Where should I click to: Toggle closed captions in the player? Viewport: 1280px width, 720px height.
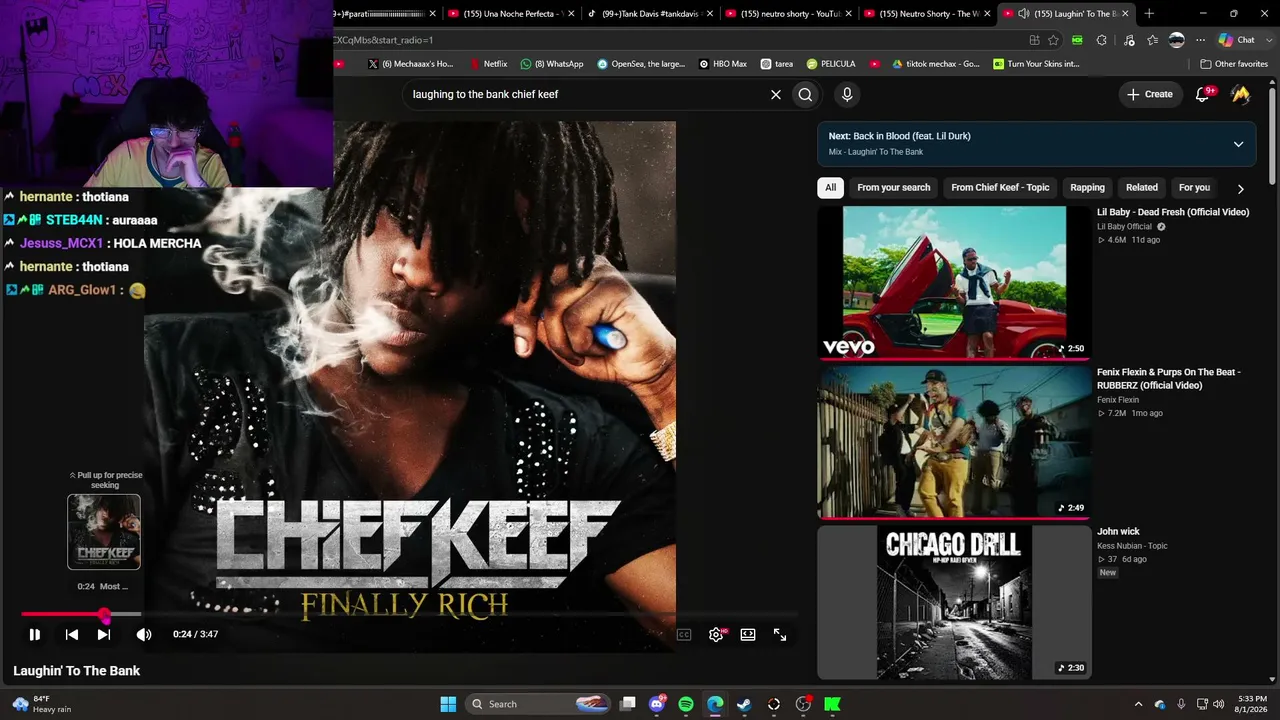click(684, 634)
